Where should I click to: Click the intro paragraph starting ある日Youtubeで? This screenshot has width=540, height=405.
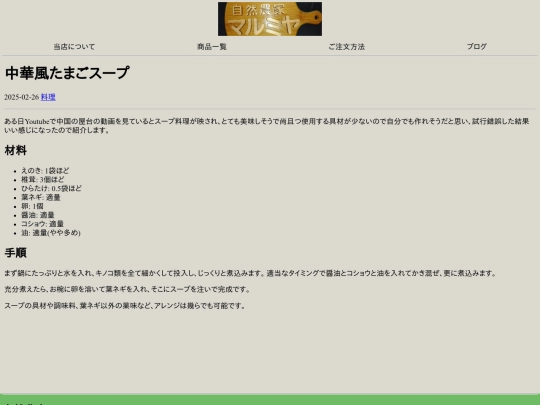pos(267,126)
